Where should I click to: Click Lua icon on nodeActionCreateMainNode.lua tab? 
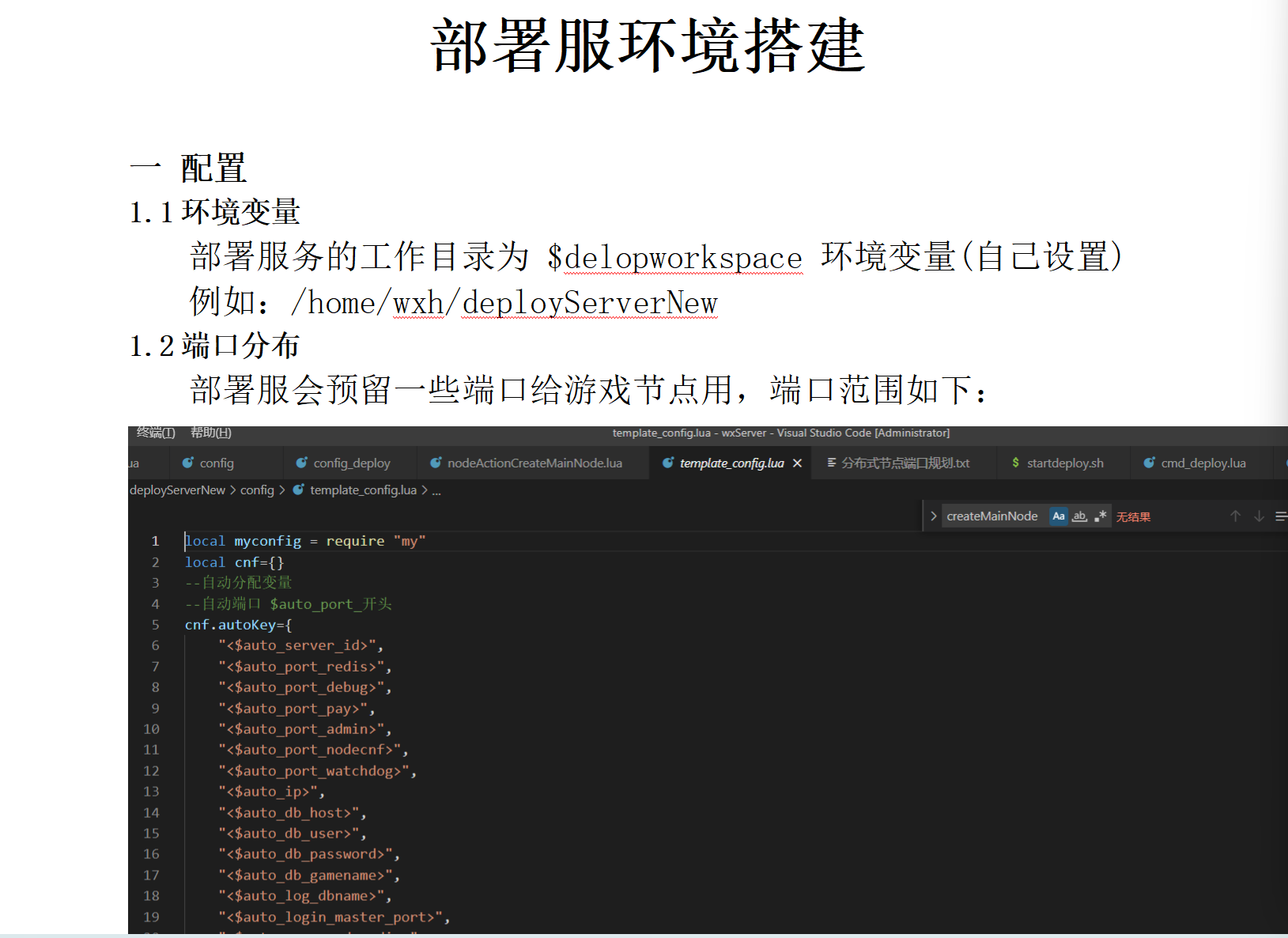click(x=436, y=463)
